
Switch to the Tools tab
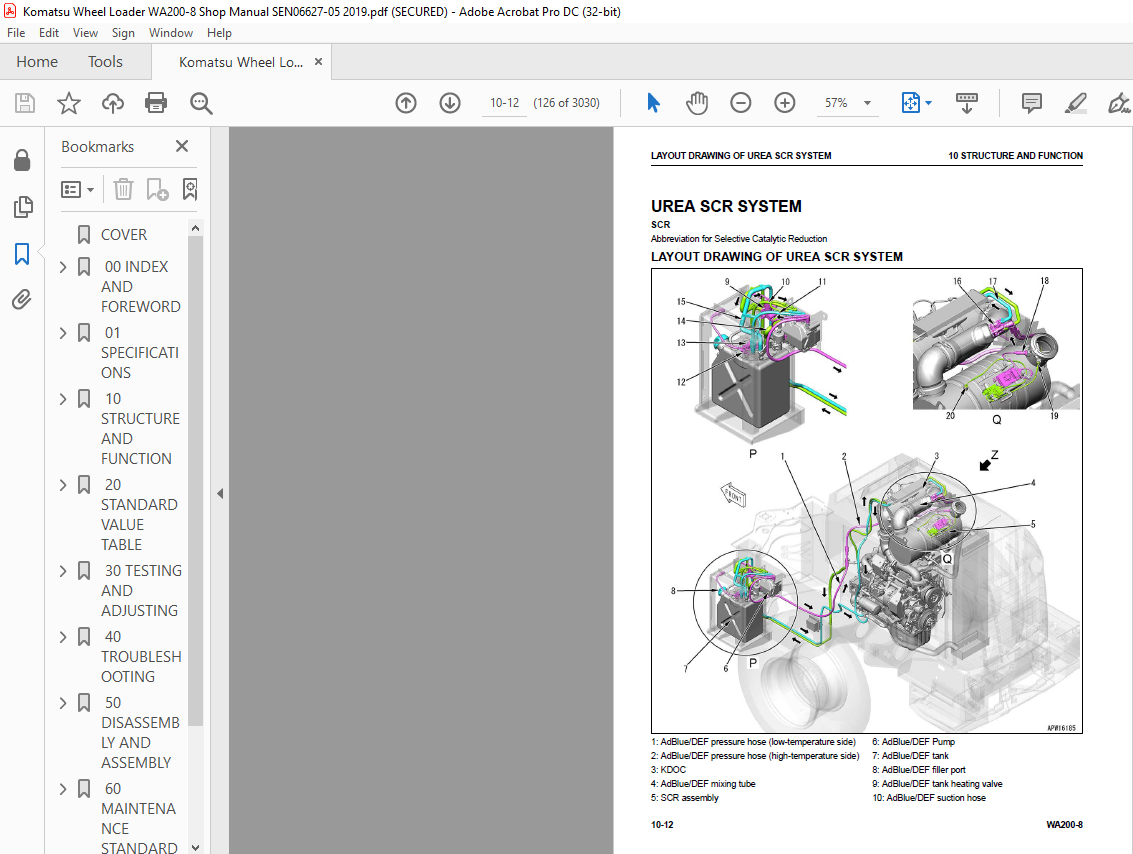(105, 62)
